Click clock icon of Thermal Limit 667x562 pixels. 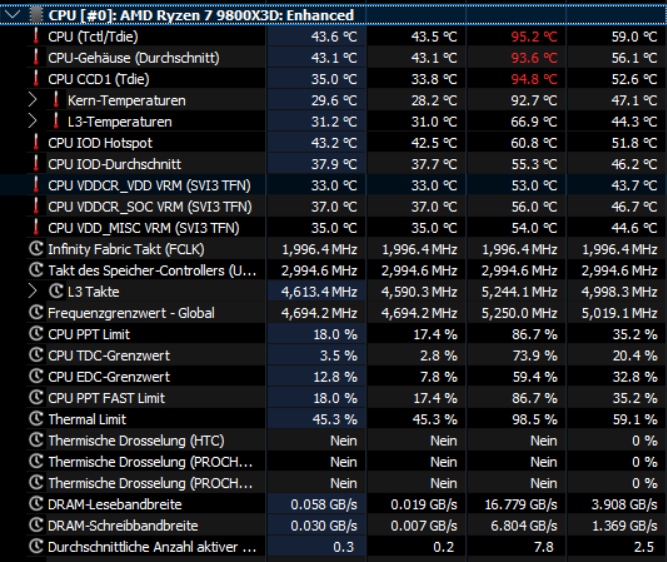click(x=36, y=419)
